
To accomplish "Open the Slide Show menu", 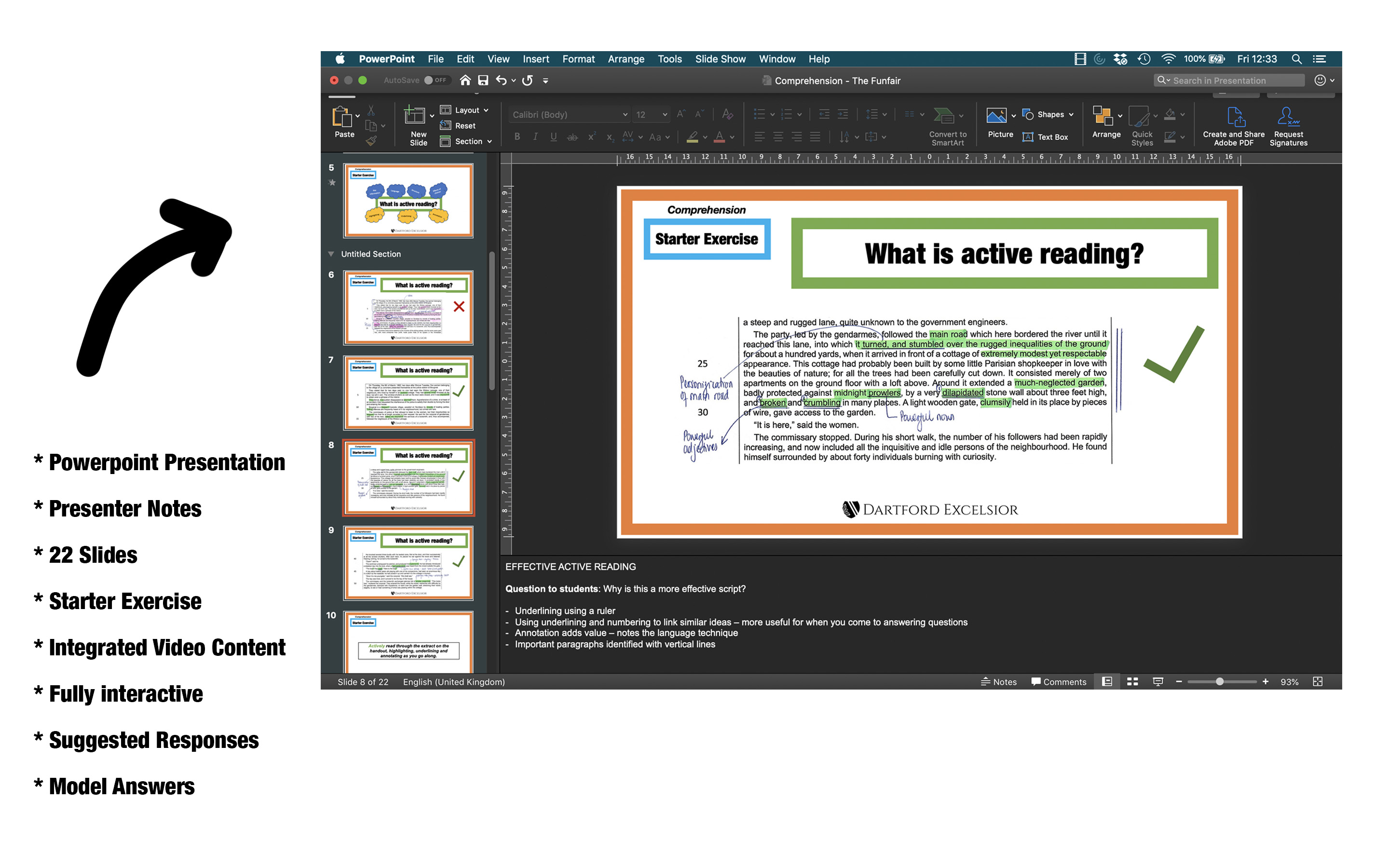I will [720, 59].
